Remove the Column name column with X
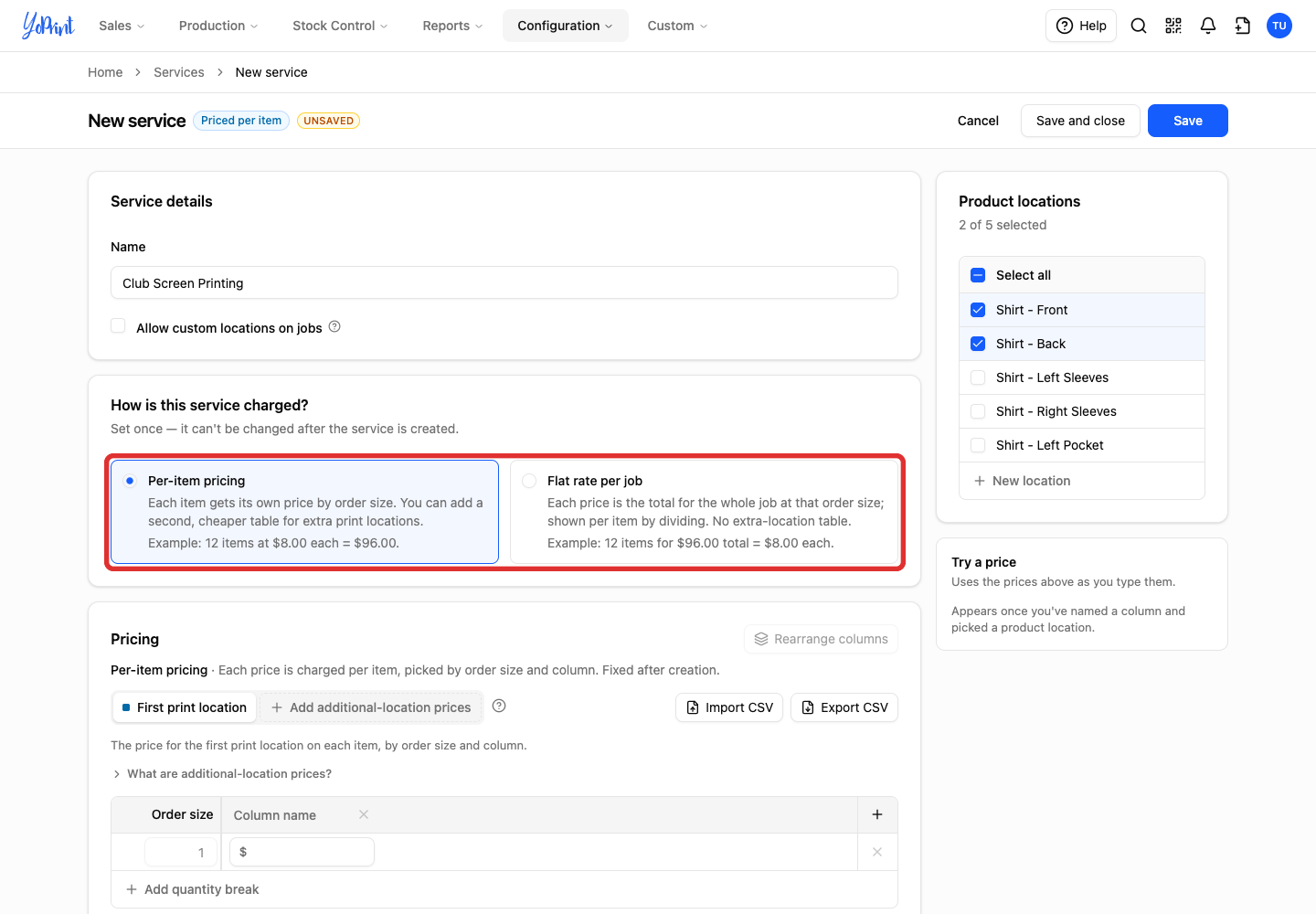 coord(364,814)
